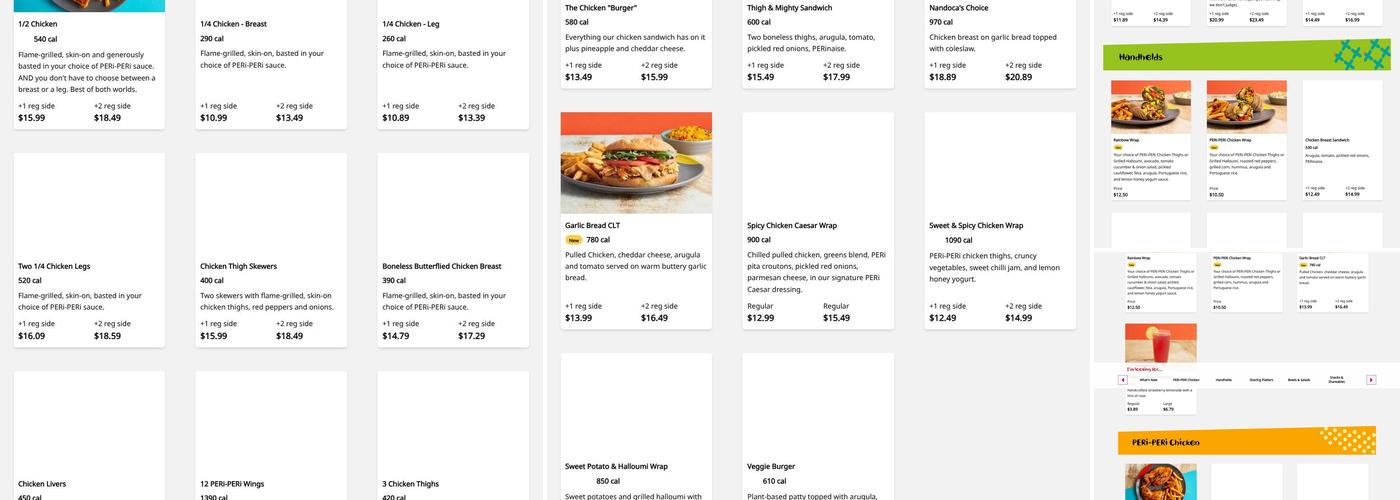Click the strawberry lemonade drink photo
Image resolution: width=1400 pixels, height=500 pixels.
(1160, 345)
